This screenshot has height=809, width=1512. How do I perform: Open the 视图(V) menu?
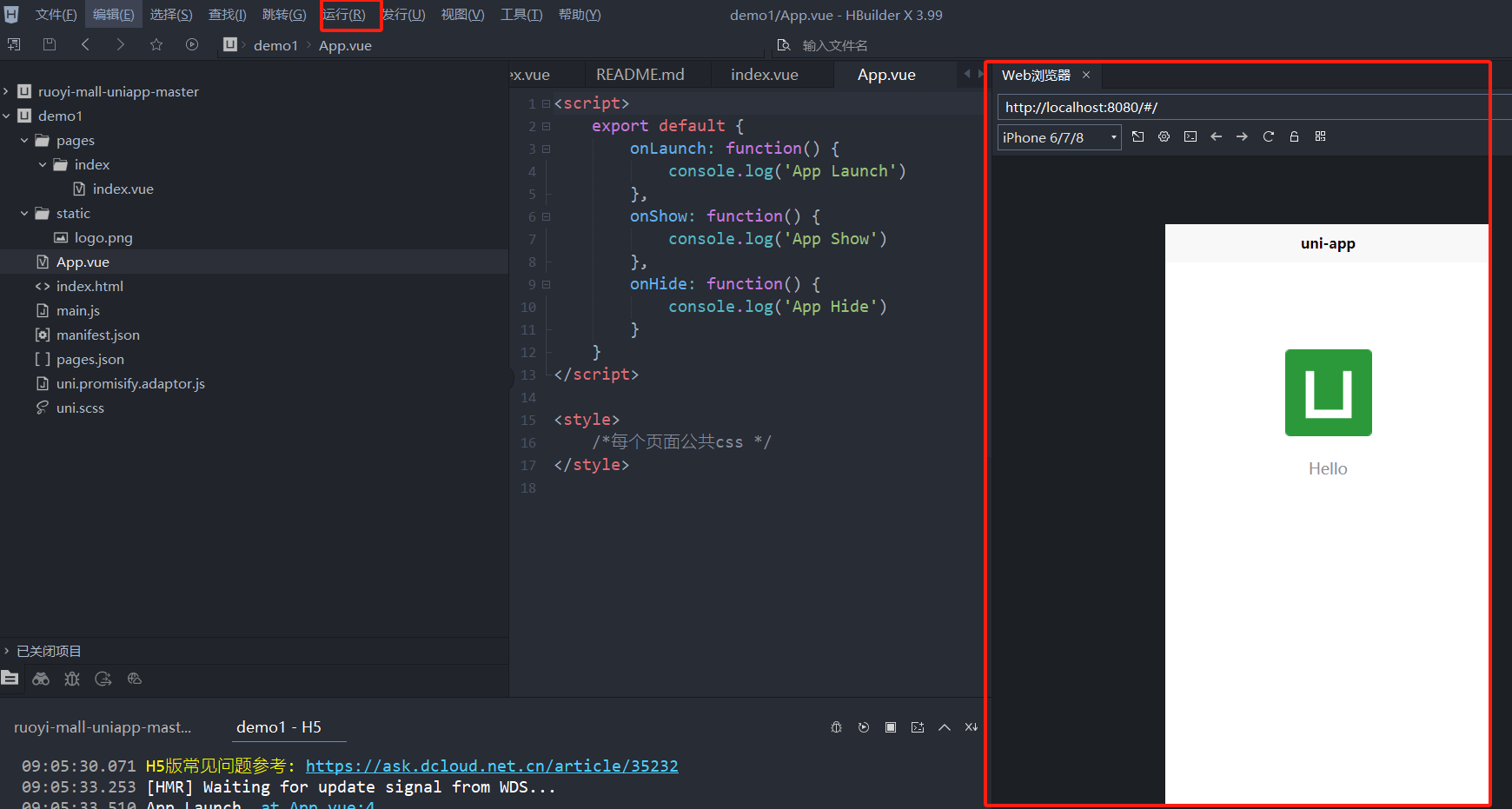(462, 15)
